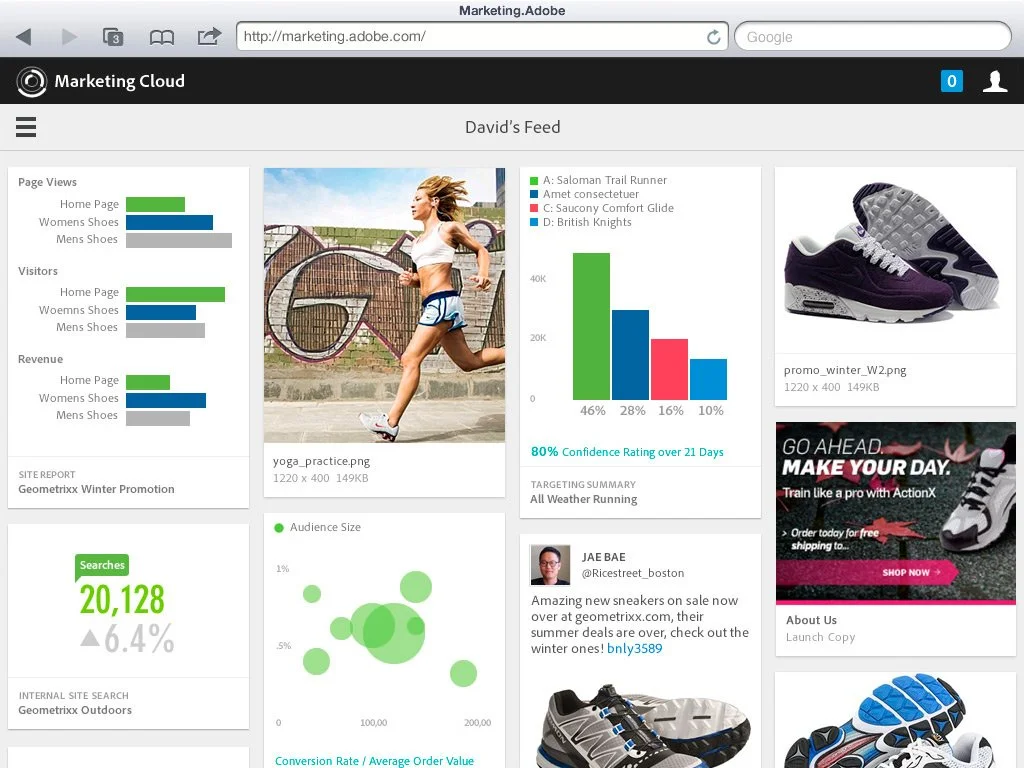Open Geometrixx Outdoors internal site search
This screenshot has width=1024, height=768.
[x=75, y=710]
